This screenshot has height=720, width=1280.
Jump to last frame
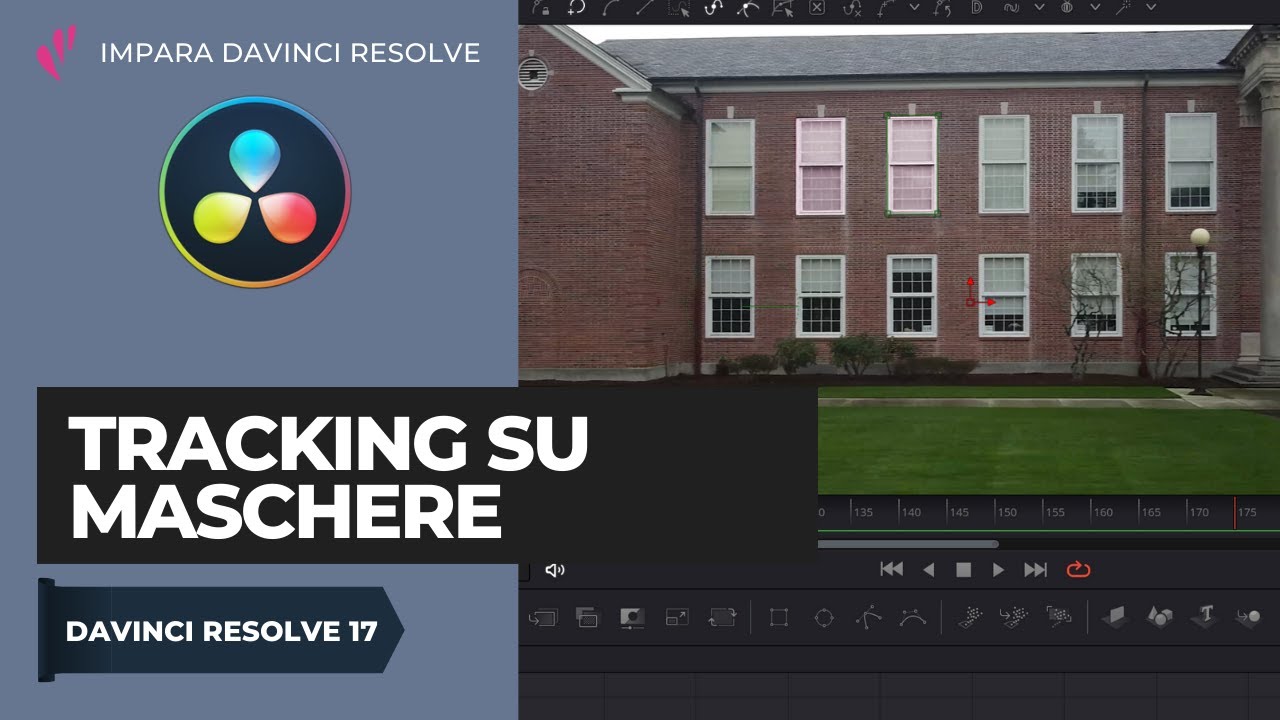point(1036,569)
